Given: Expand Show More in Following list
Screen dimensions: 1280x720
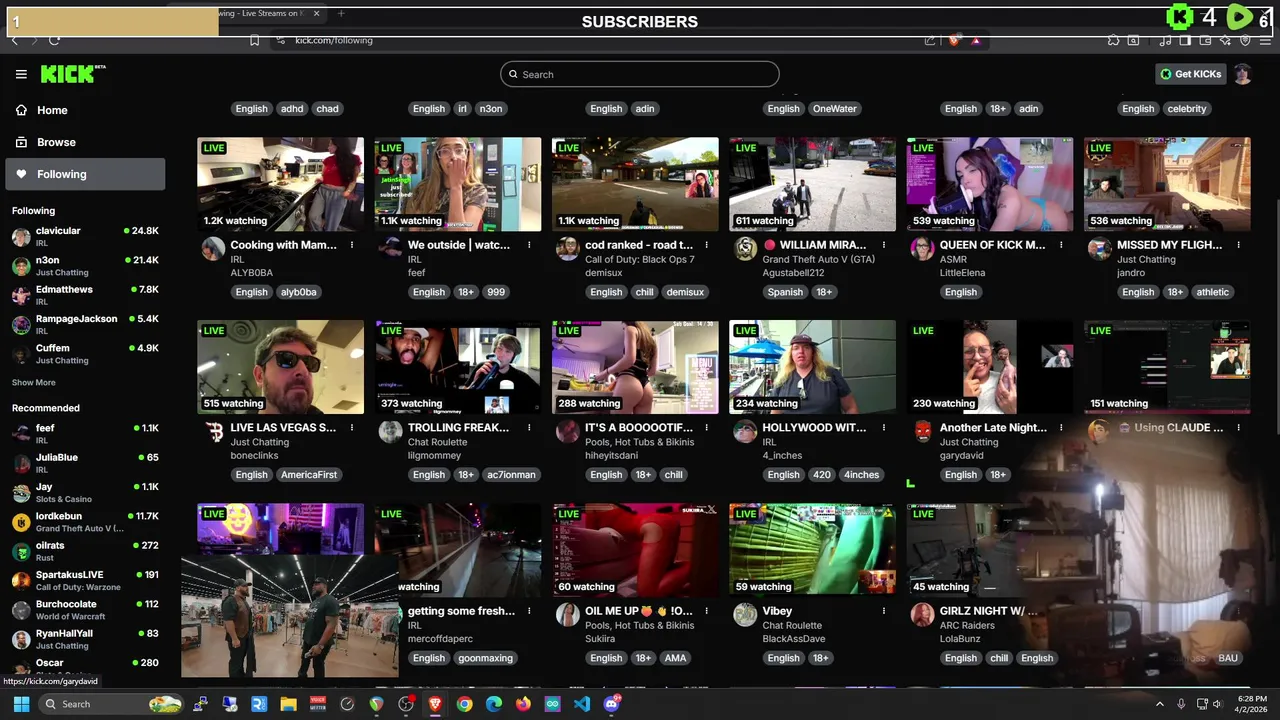Looking at the screenshot, I should click(34, 382).
